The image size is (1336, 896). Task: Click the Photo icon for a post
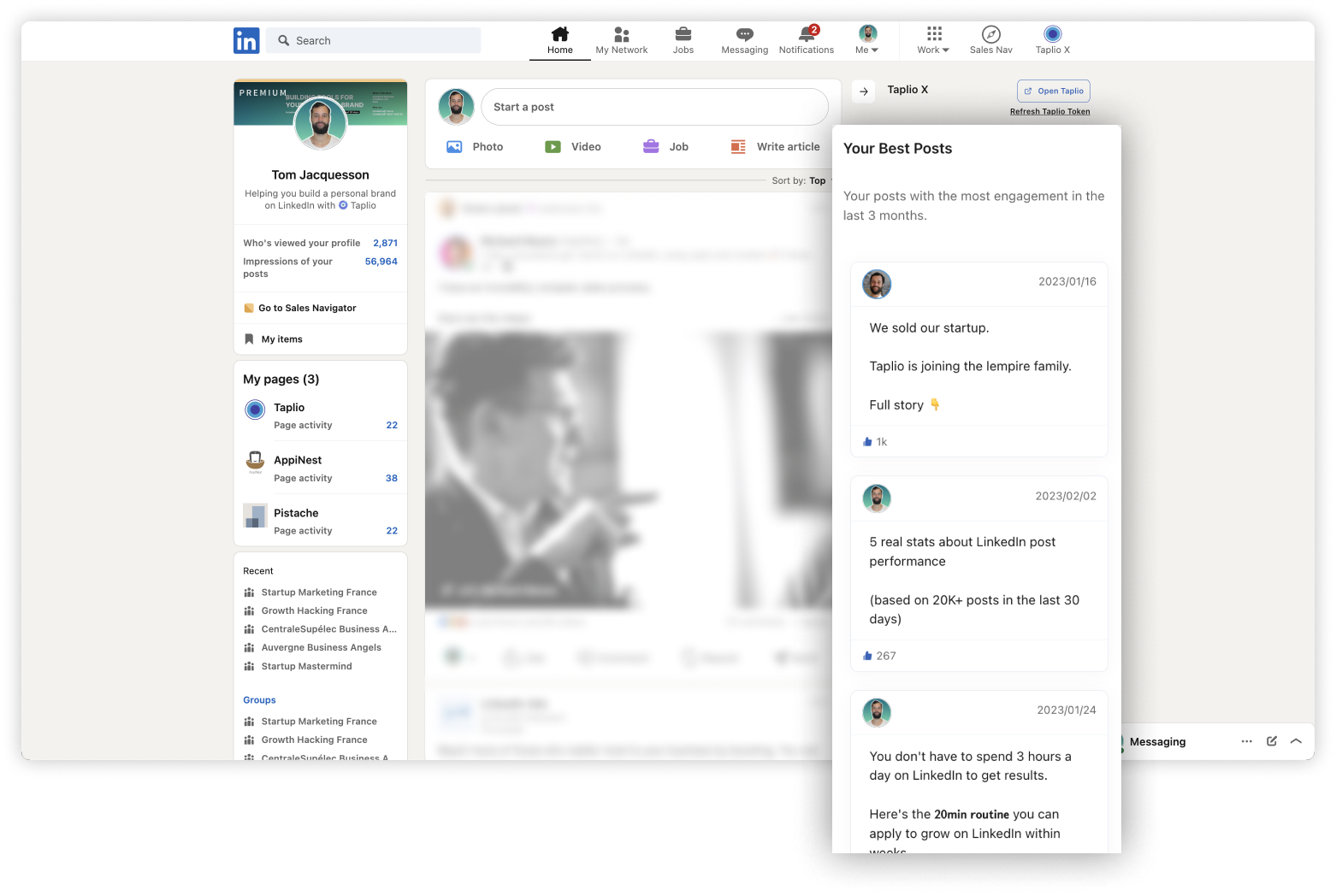coord(454,147)
